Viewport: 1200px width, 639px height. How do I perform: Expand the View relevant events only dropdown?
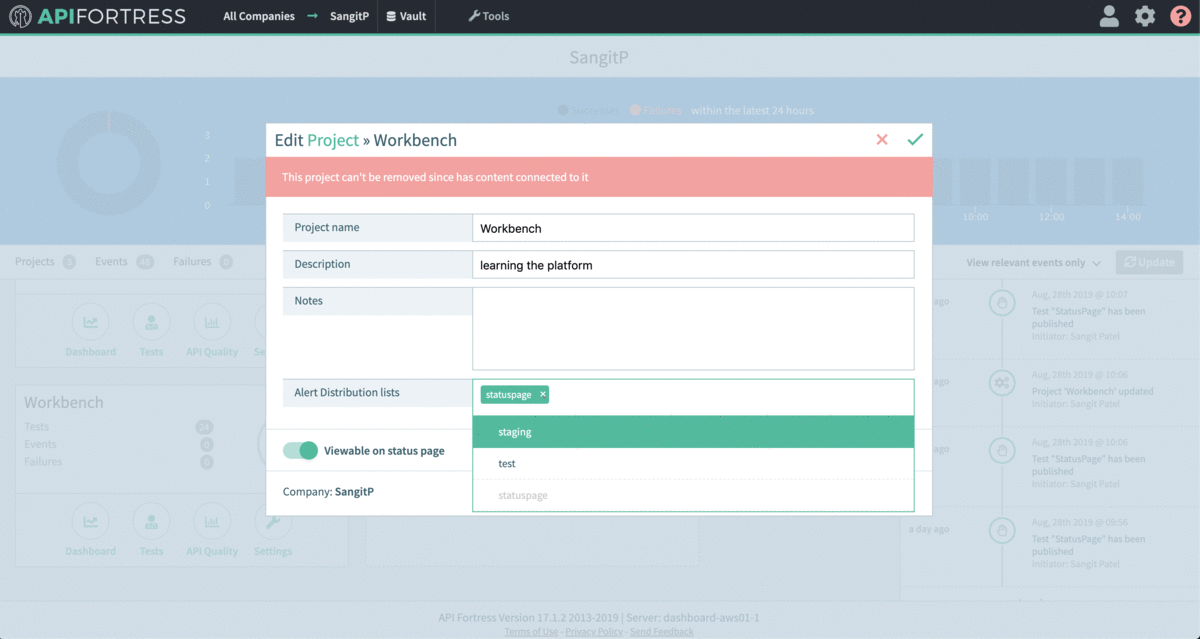[x=1034, y=263]
